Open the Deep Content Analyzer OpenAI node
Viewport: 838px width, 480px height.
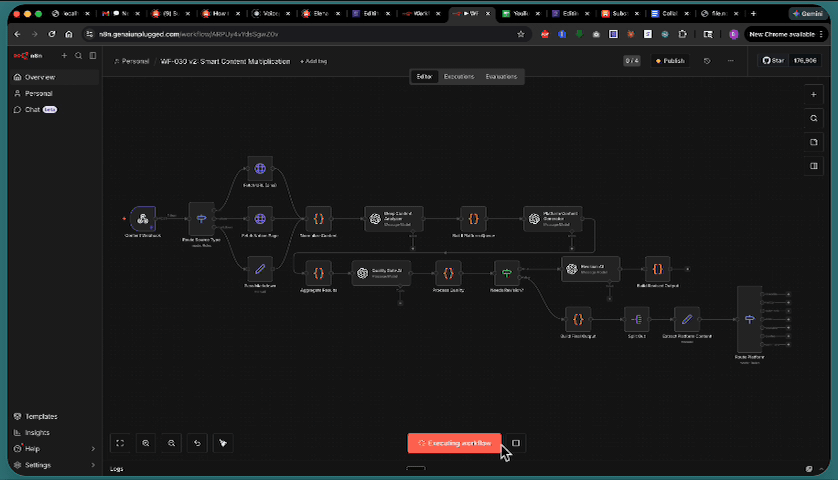(x=394, y=219)
